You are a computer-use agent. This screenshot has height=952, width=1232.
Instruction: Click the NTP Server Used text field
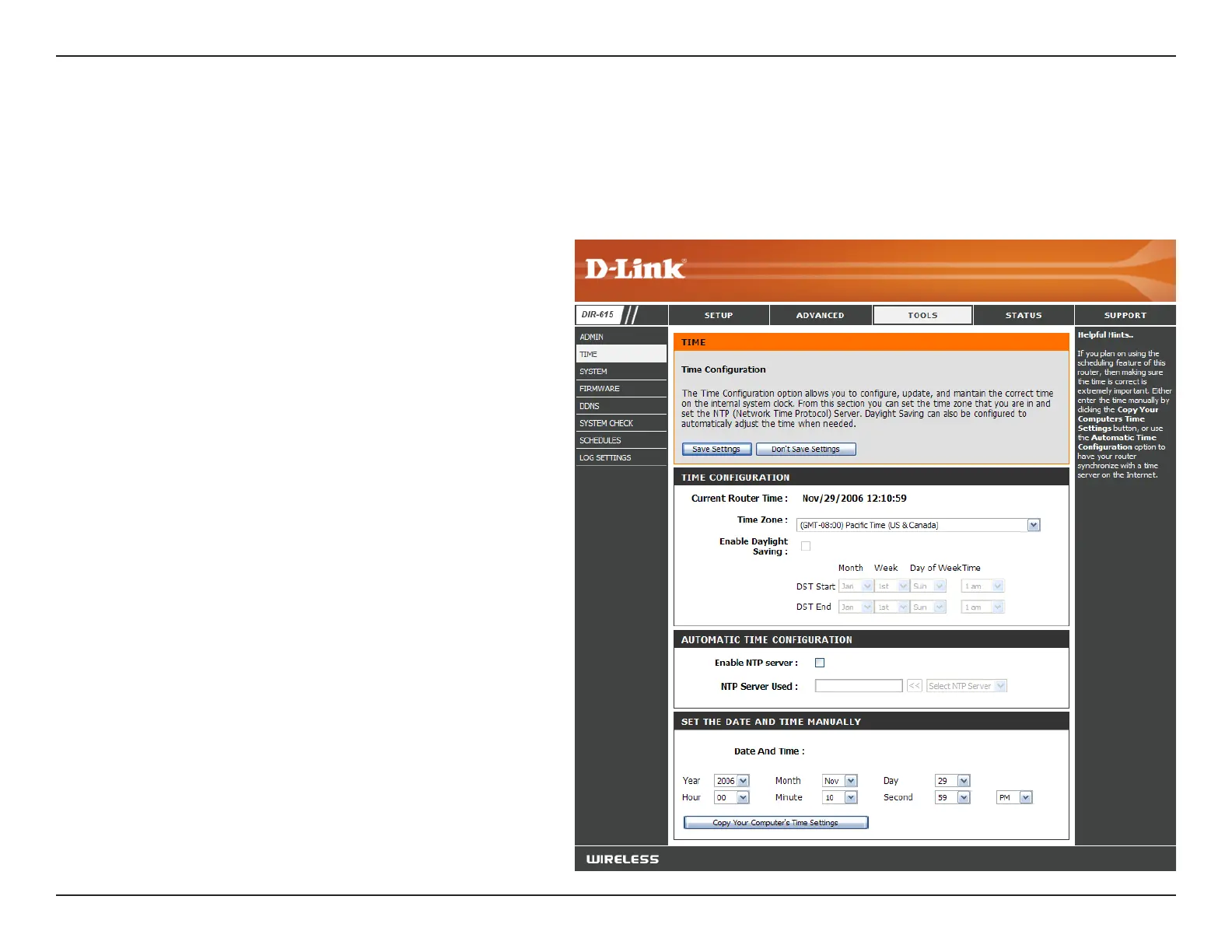(859, 686)
